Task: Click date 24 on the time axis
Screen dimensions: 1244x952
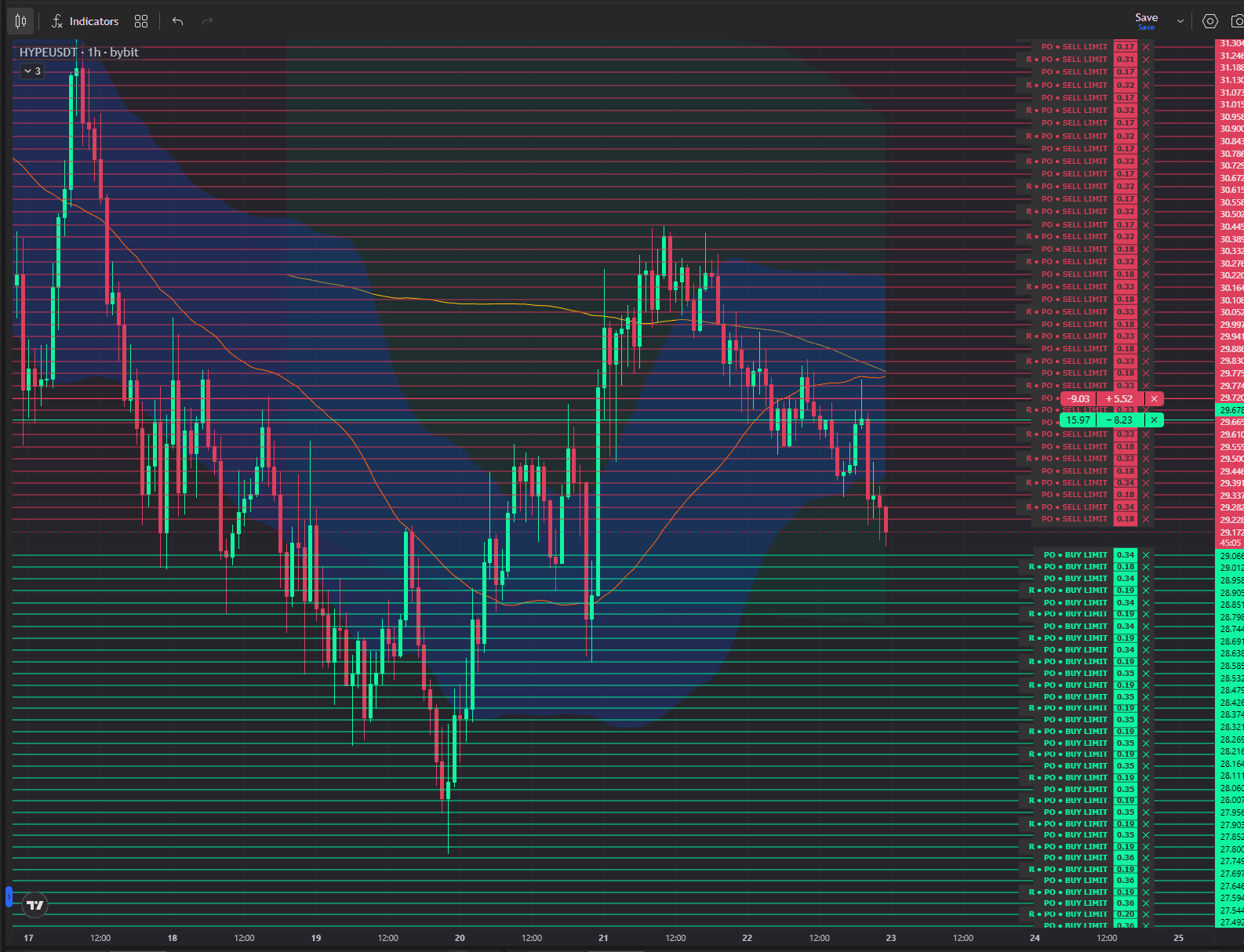Action: [x=1035, y=938]
